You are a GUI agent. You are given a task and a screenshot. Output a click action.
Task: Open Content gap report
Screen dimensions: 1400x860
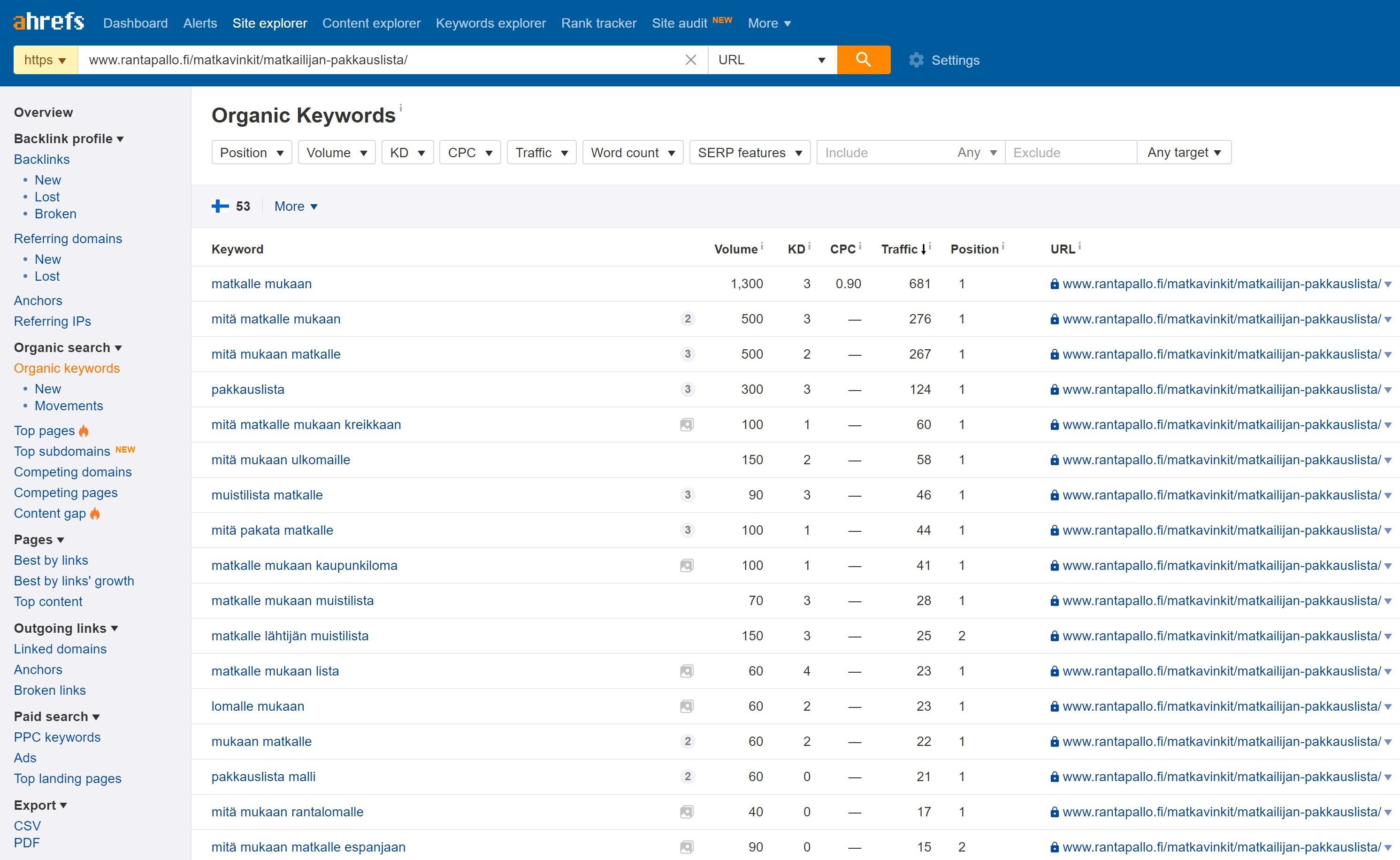(x=50, y=513)
